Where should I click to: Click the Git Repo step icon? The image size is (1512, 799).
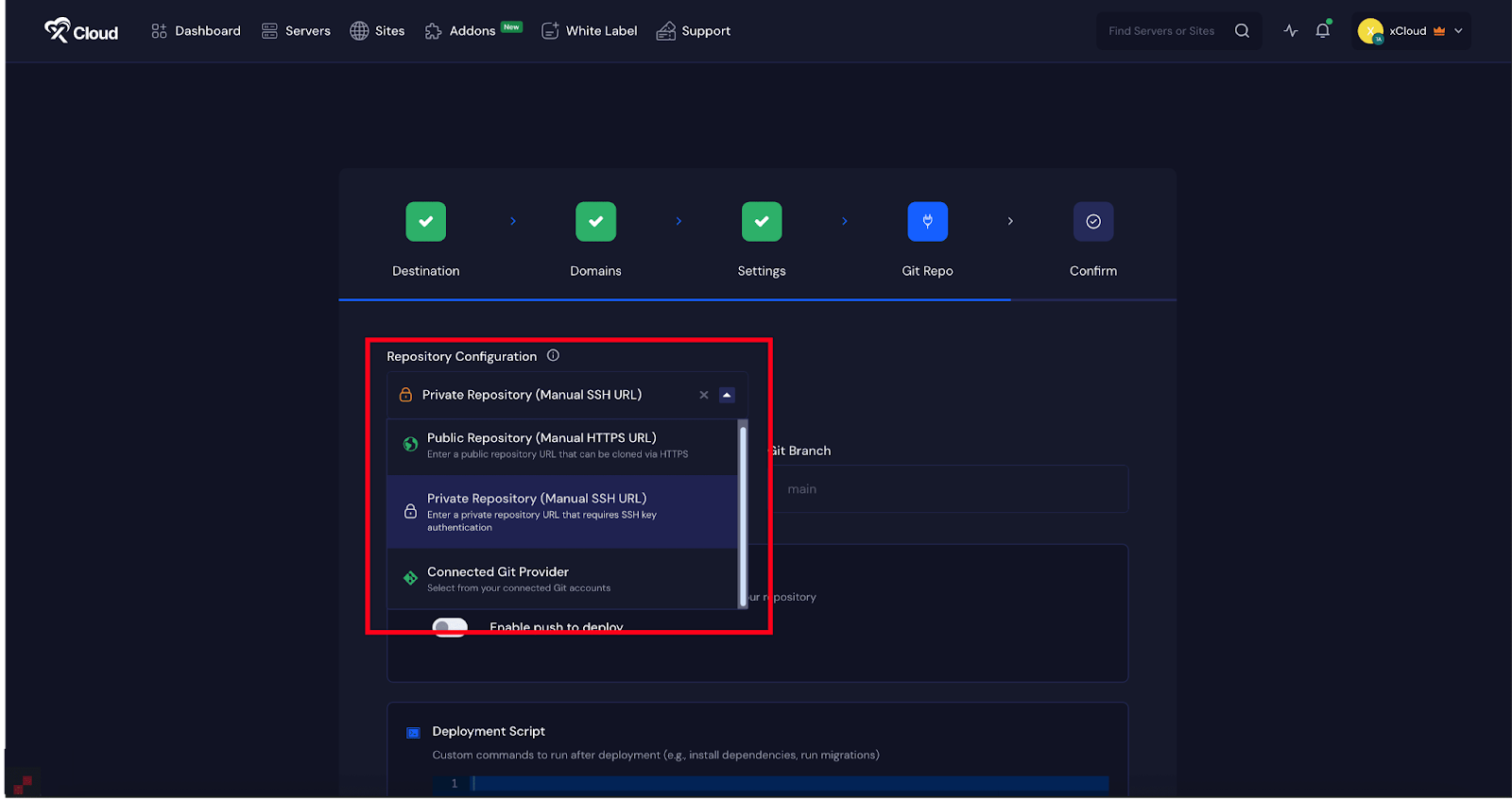[927, 222]
